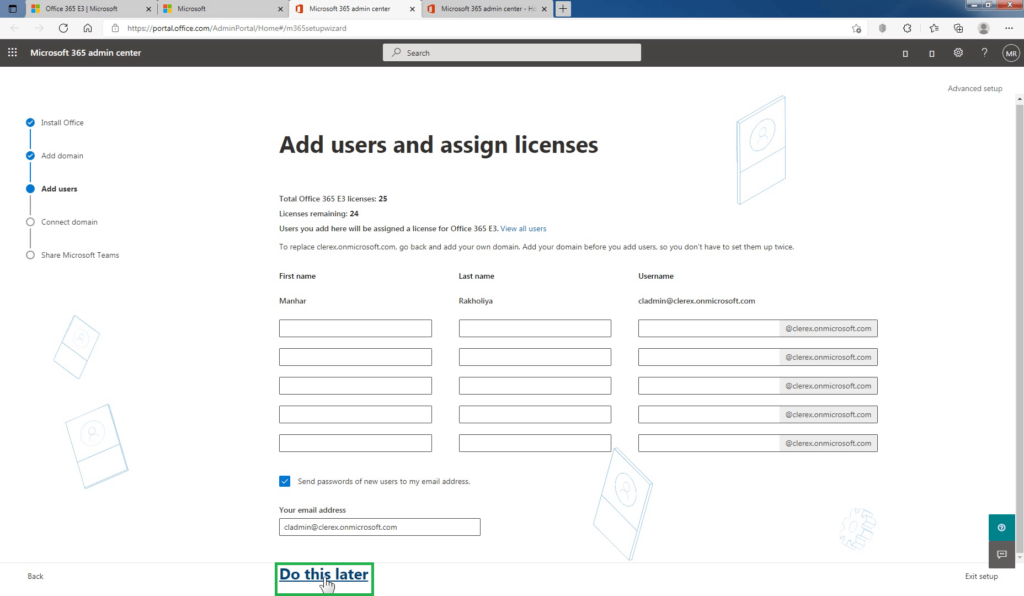Close the active Microsoft 365 admin center tab
The image size is (1024, 596).
pos(412,9)
